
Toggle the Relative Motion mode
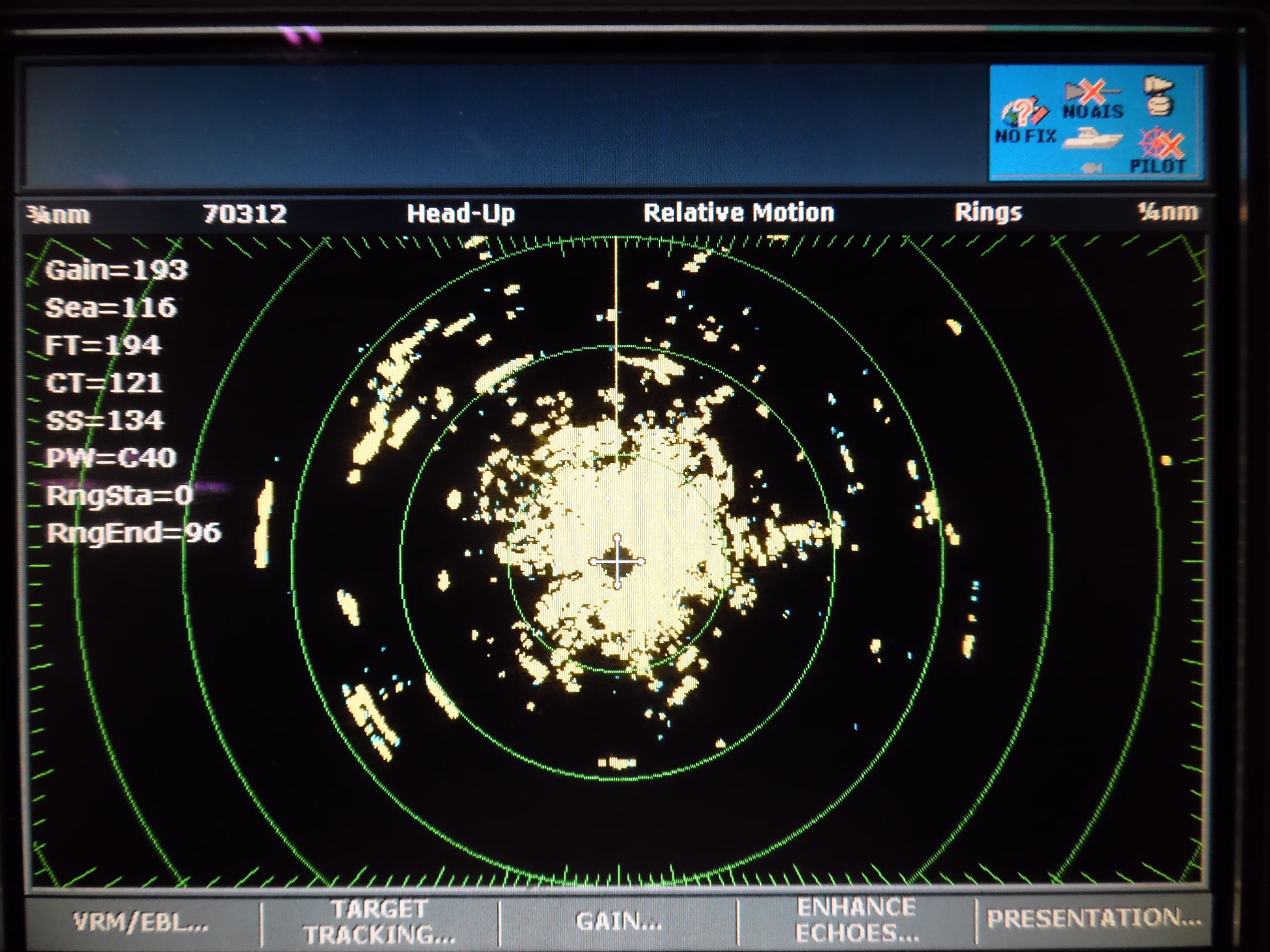point(739,212)
